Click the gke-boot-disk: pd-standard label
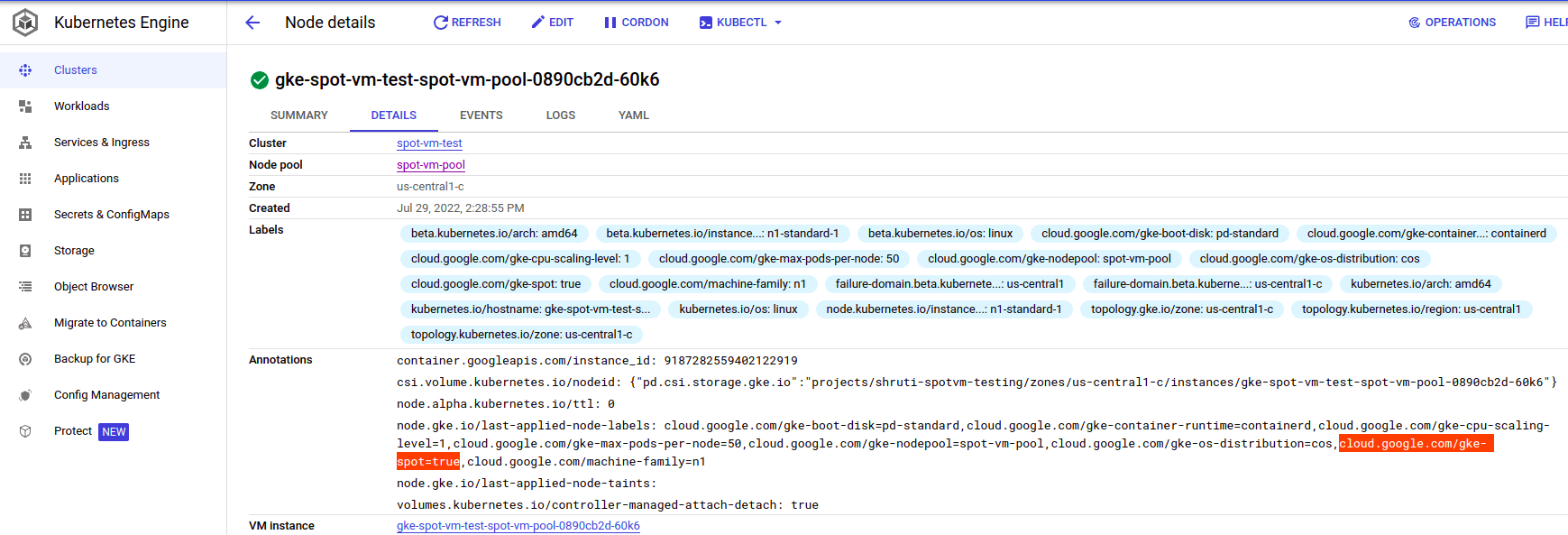1568x535 pixels. (1160, 234)
